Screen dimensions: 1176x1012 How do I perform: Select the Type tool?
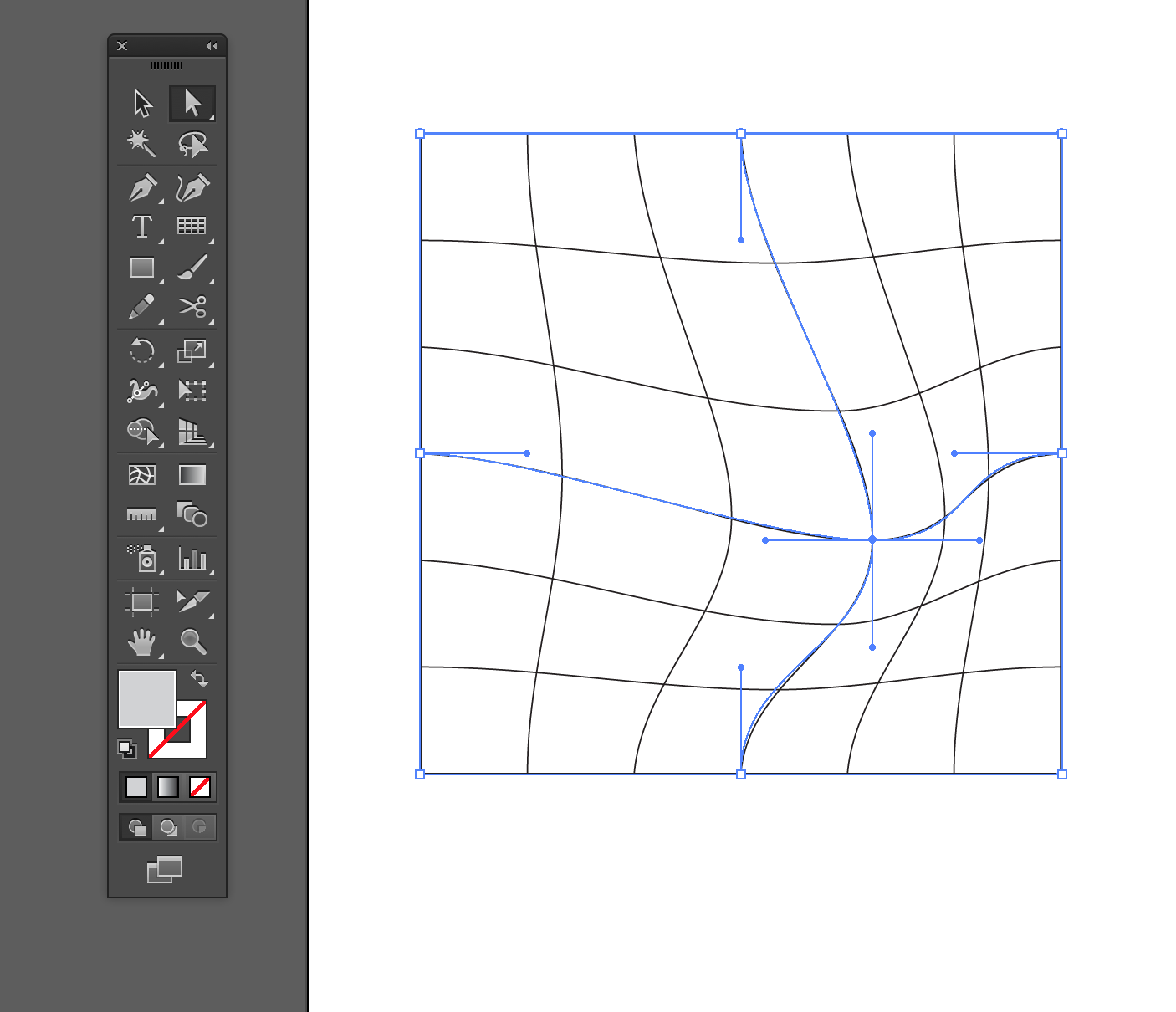click(x=142, y=227)
